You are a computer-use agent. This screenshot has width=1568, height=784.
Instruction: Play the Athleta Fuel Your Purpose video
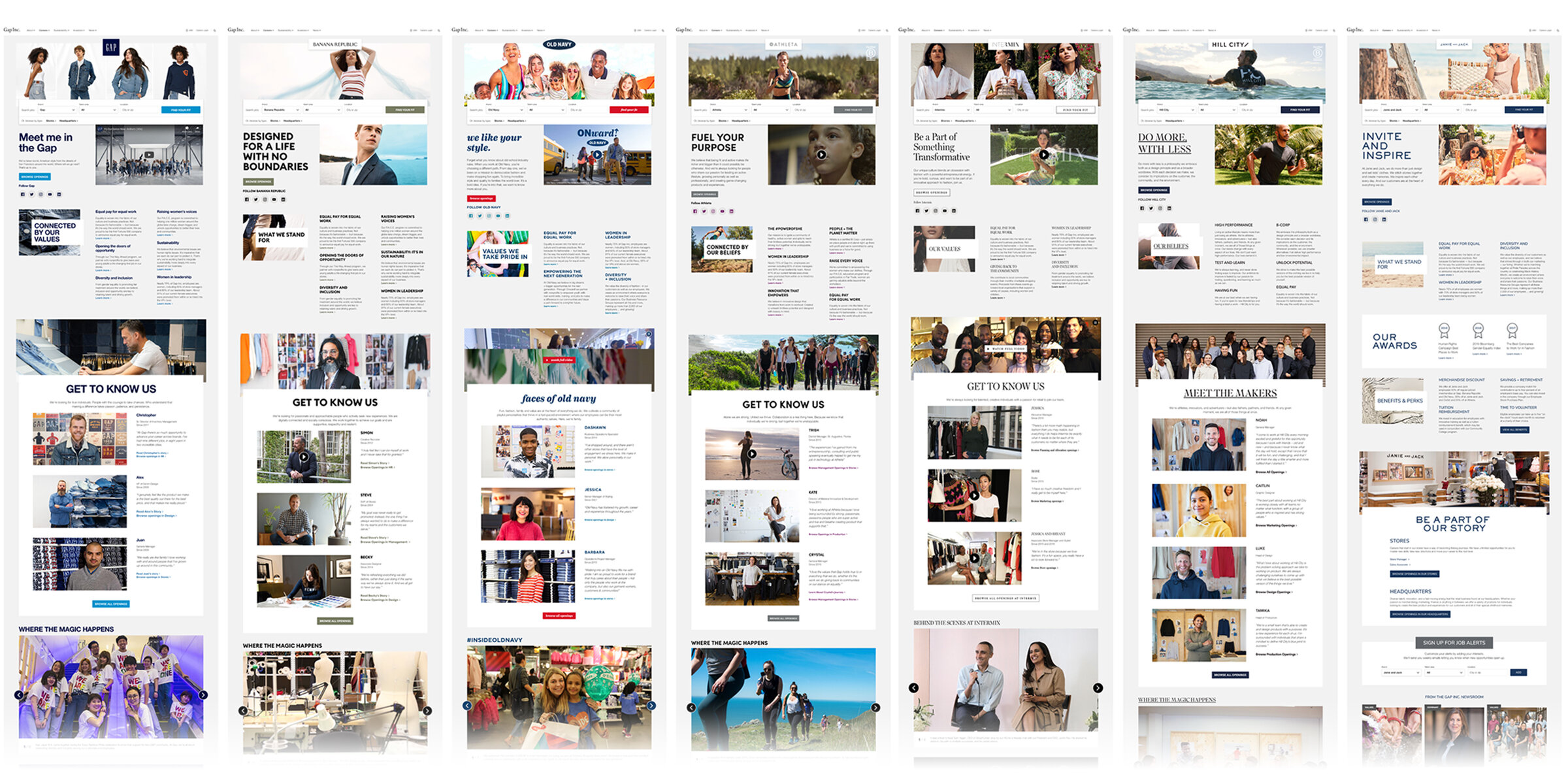coord(821,155)
